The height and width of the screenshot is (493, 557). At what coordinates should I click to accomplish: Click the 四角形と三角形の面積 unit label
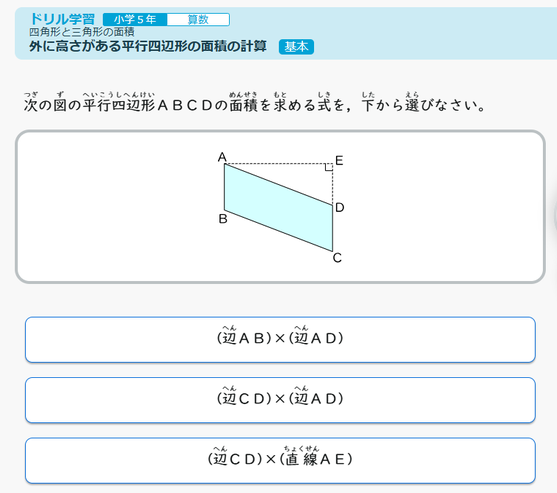pos(82,32)
